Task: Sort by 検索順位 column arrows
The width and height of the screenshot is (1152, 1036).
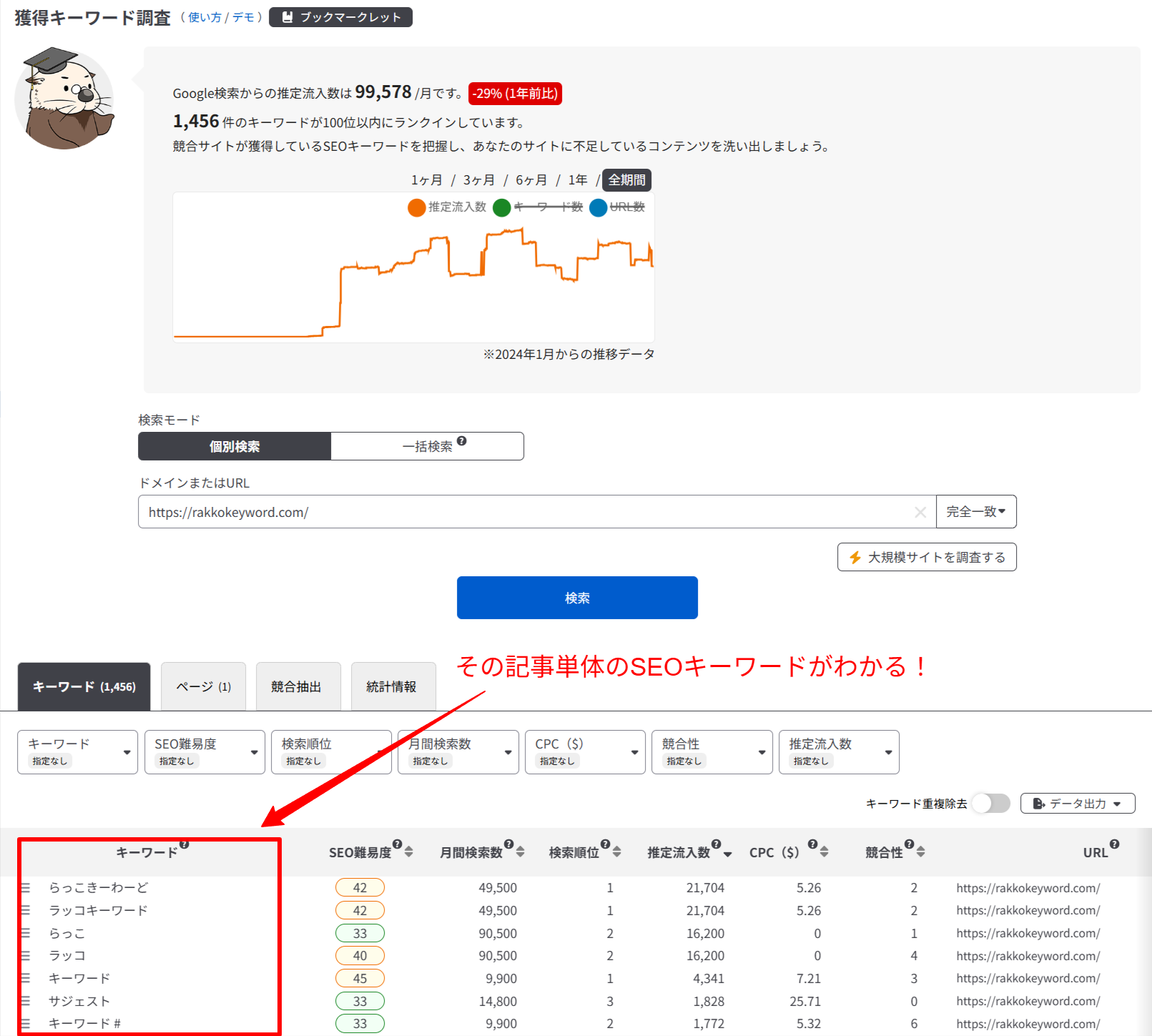Action: (617, 852)
